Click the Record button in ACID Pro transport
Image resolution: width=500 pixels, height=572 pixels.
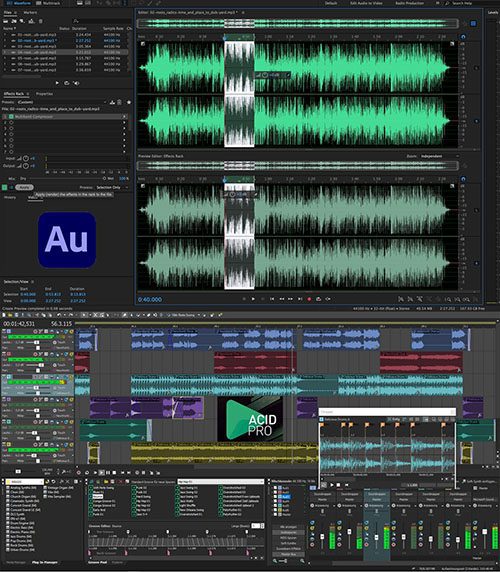tap(78, 472)
